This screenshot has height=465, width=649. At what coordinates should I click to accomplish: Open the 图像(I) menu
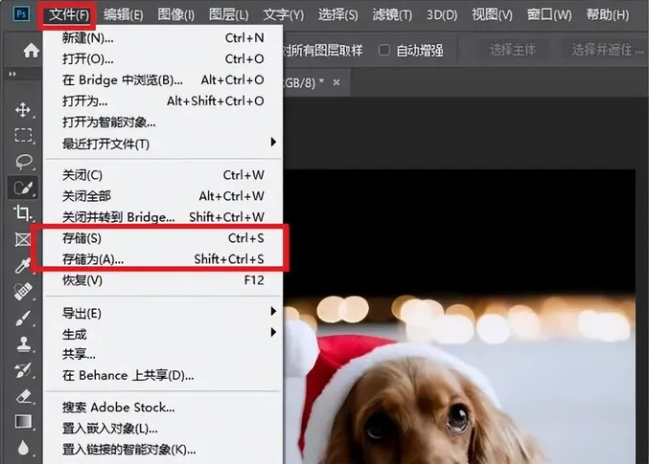176,15
